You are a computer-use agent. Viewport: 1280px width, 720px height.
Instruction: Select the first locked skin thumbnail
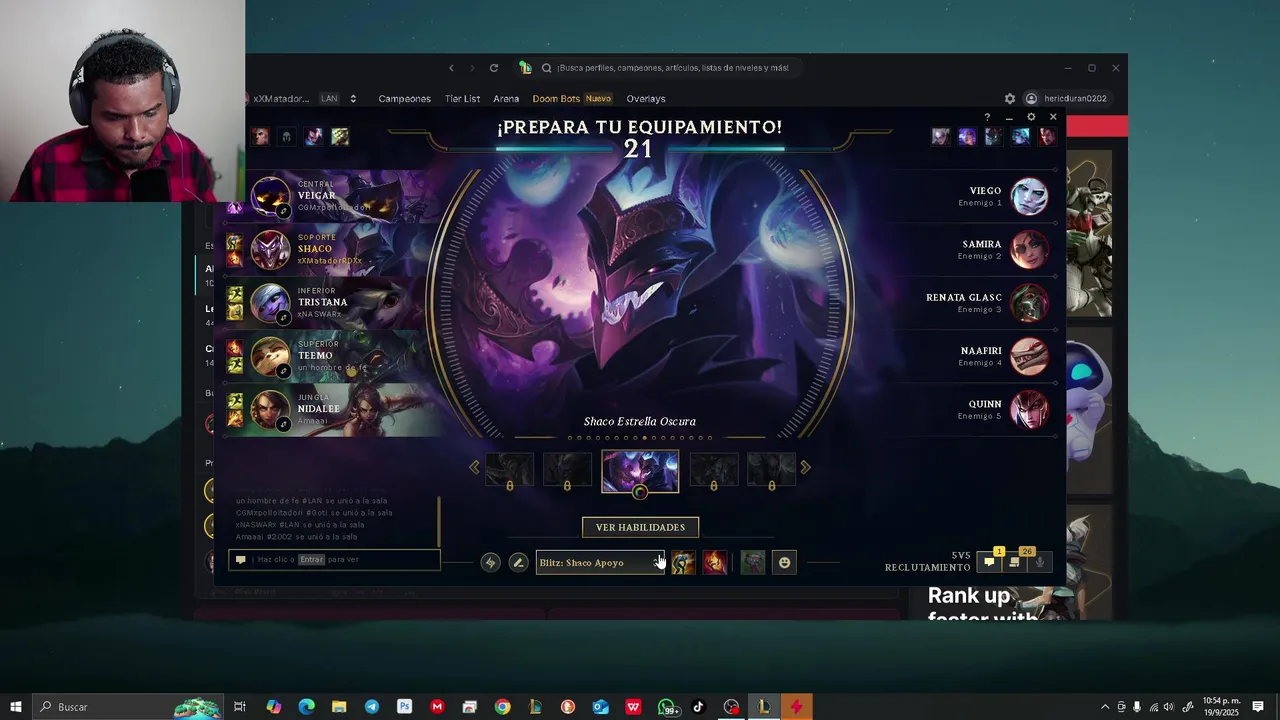click(x=510, y=470)
